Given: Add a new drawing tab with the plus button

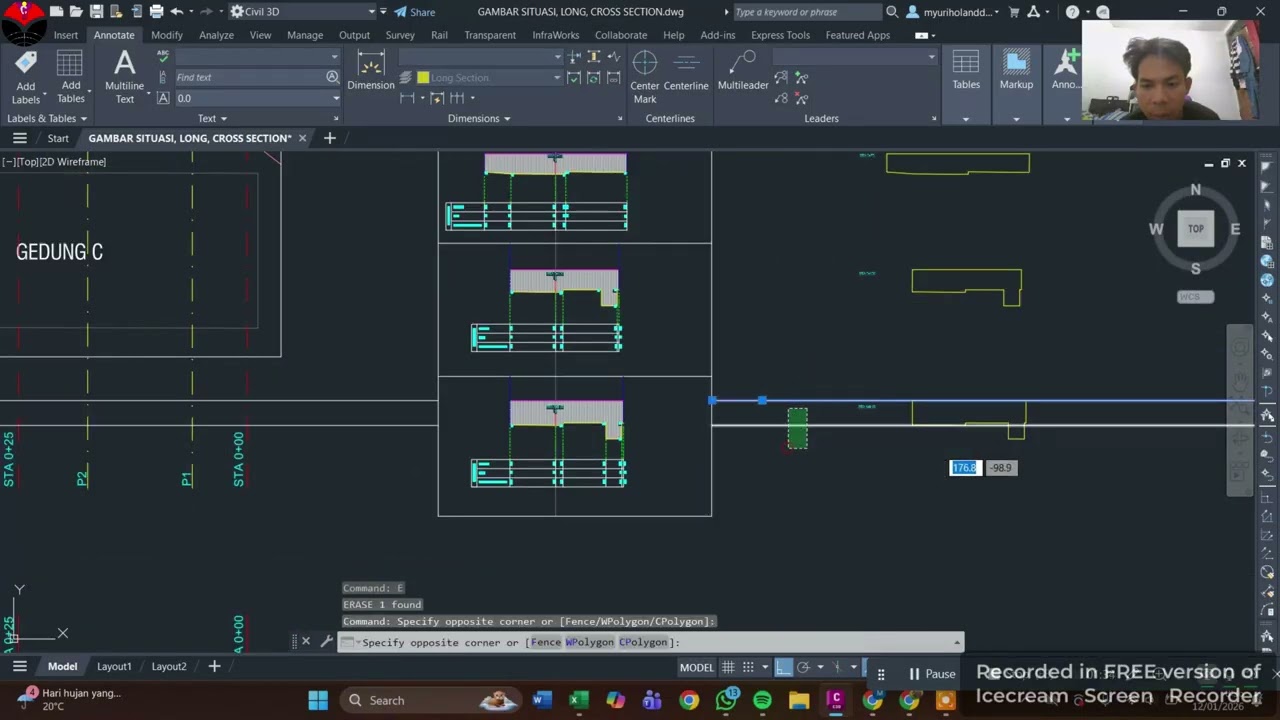Looking at the screenshot, I should pos(329,138).
